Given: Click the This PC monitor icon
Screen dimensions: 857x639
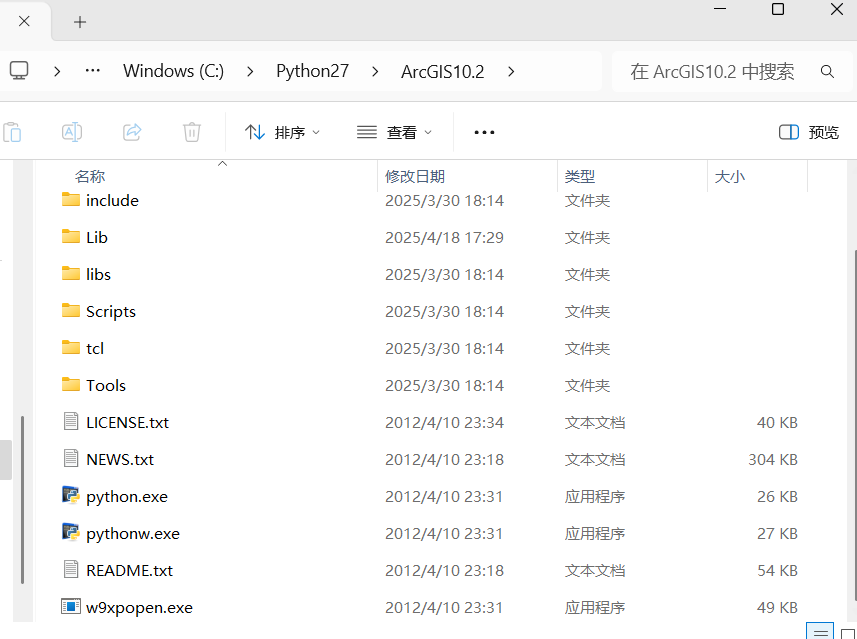Looking at the screenshot, I should tap(19, 71).
